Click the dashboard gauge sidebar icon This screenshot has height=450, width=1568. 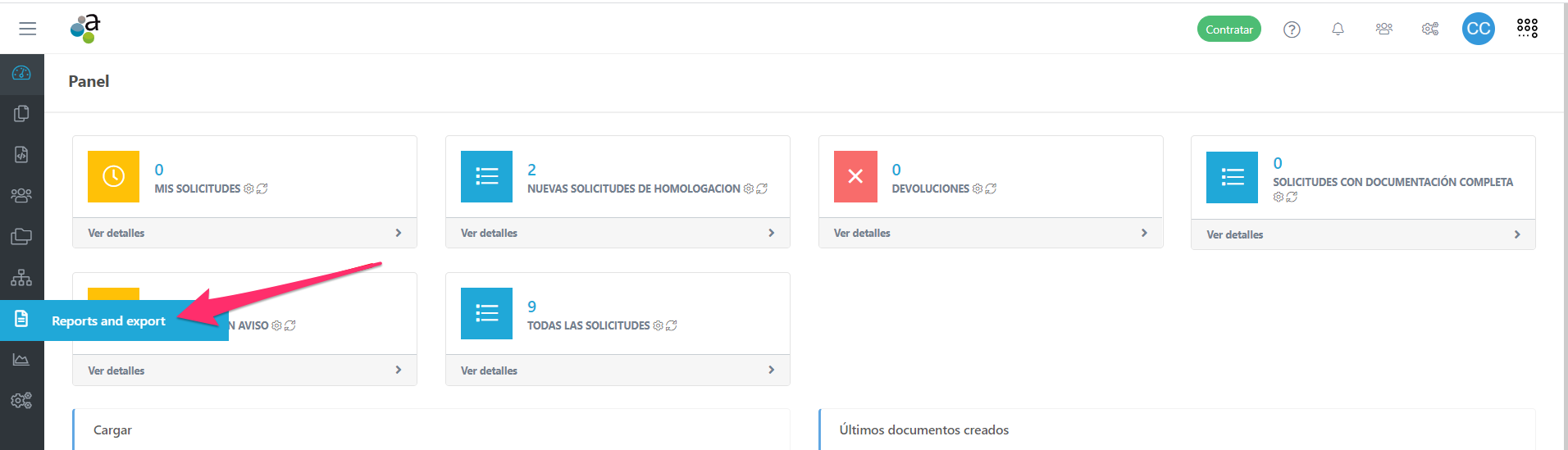tap(21, 73)
